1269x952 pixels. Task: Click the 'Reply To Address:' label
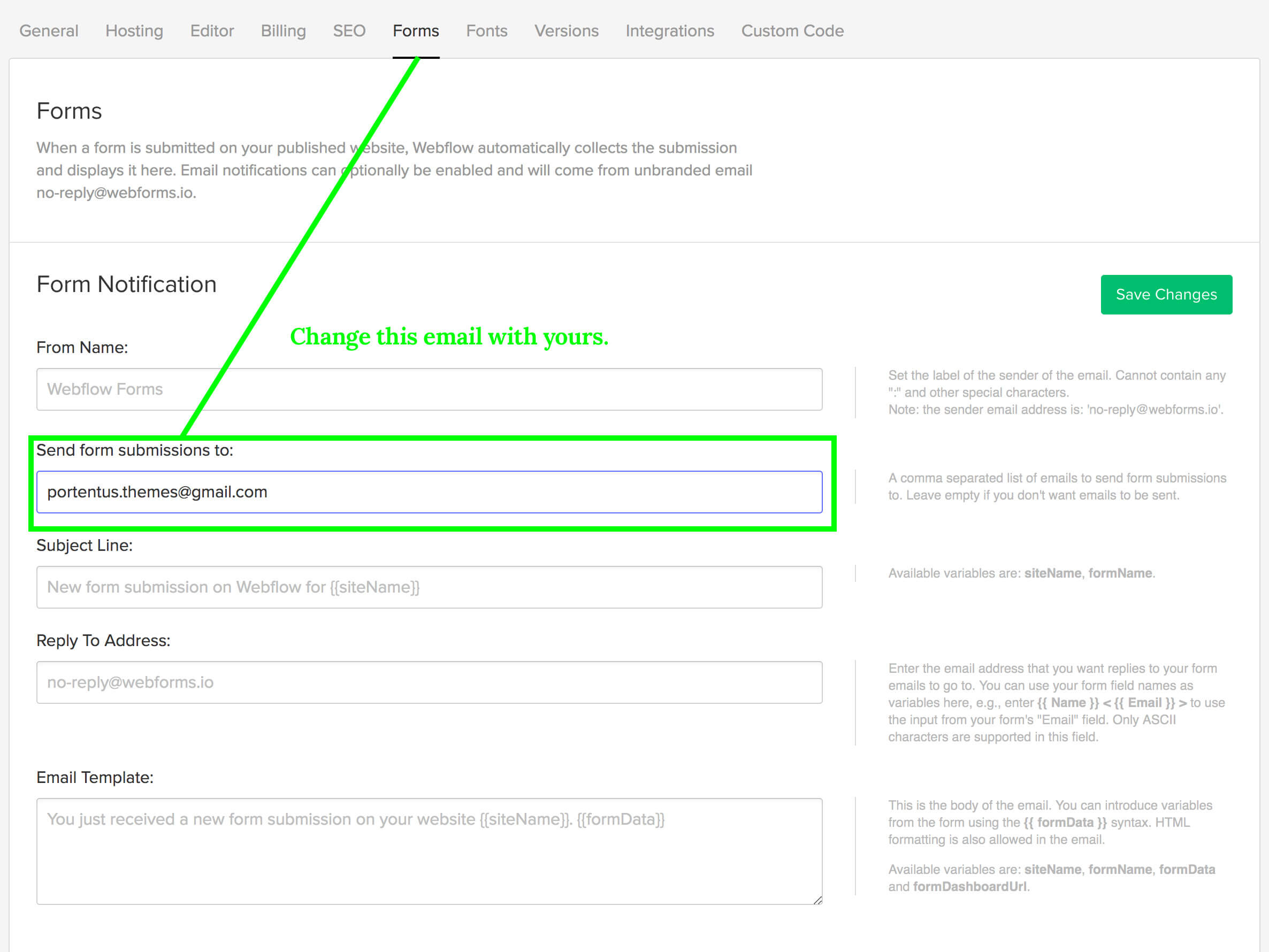tap(103, 641)
